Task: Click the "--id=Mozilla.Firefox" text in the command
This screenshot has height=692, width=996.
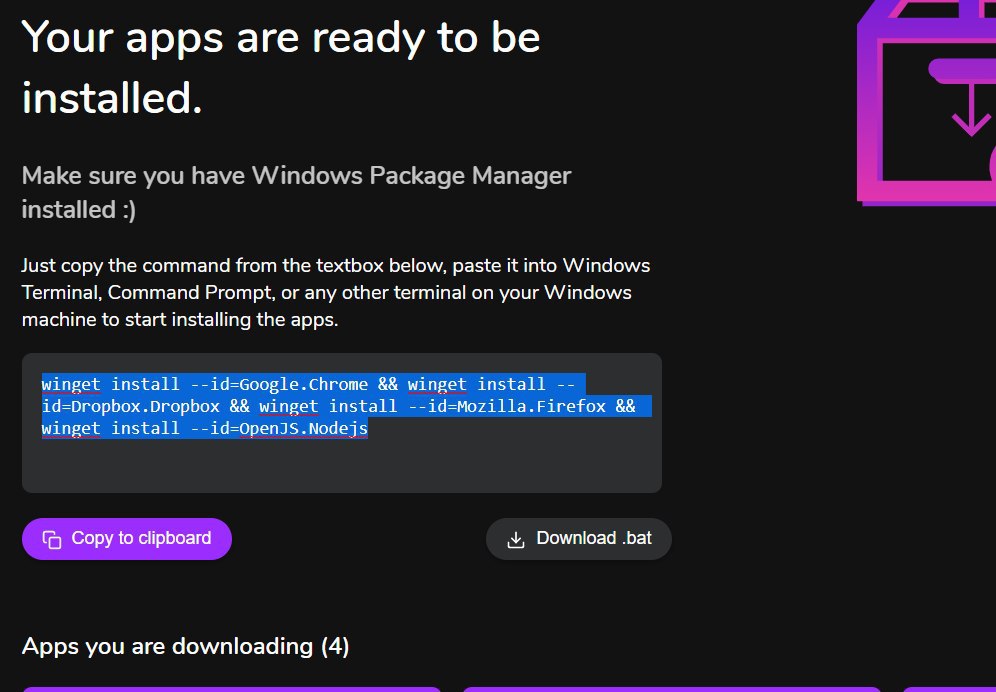Action: [506, 407]
